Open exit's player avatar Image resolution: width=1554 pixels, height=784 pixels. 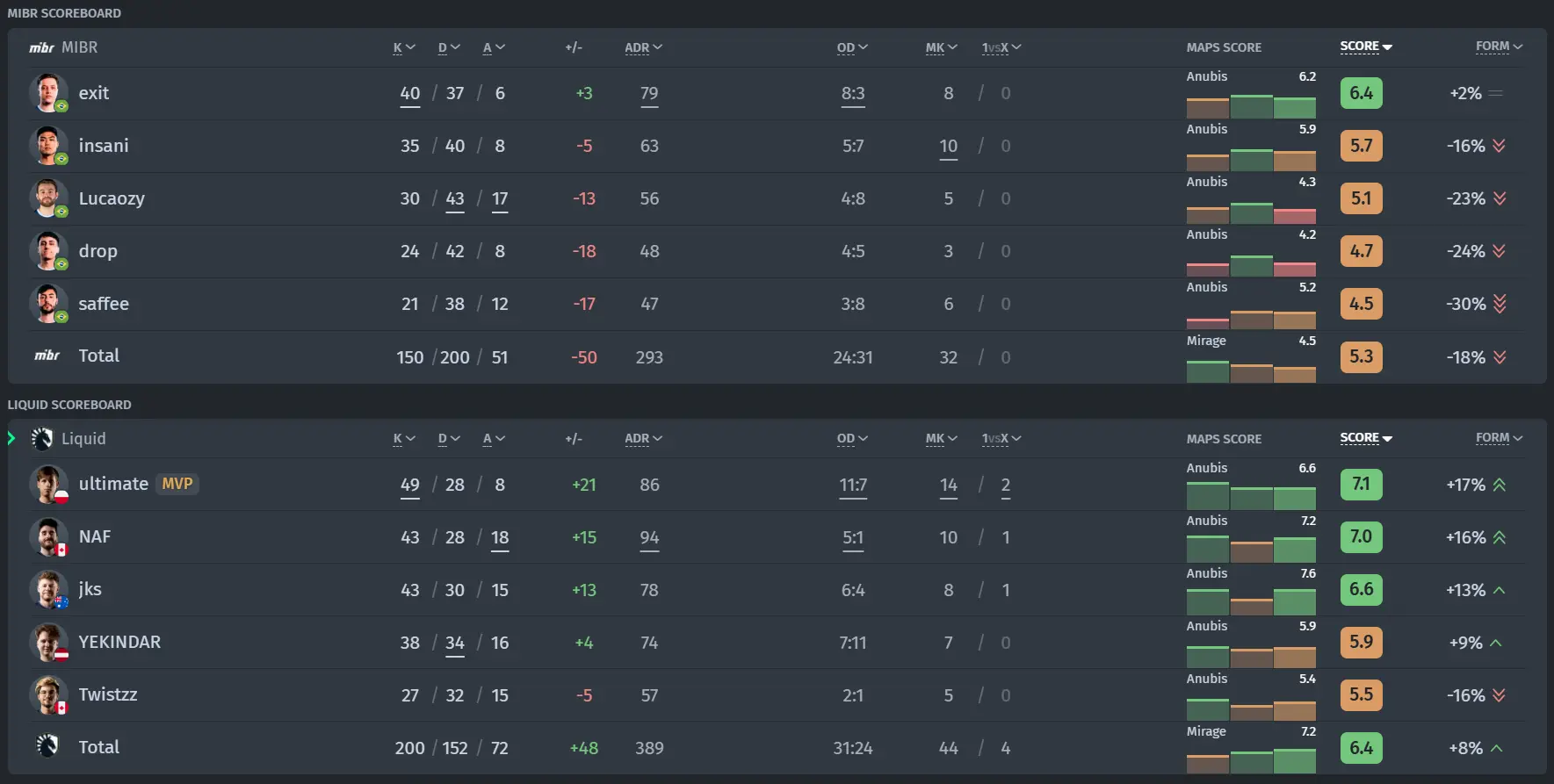pos(48,93)
